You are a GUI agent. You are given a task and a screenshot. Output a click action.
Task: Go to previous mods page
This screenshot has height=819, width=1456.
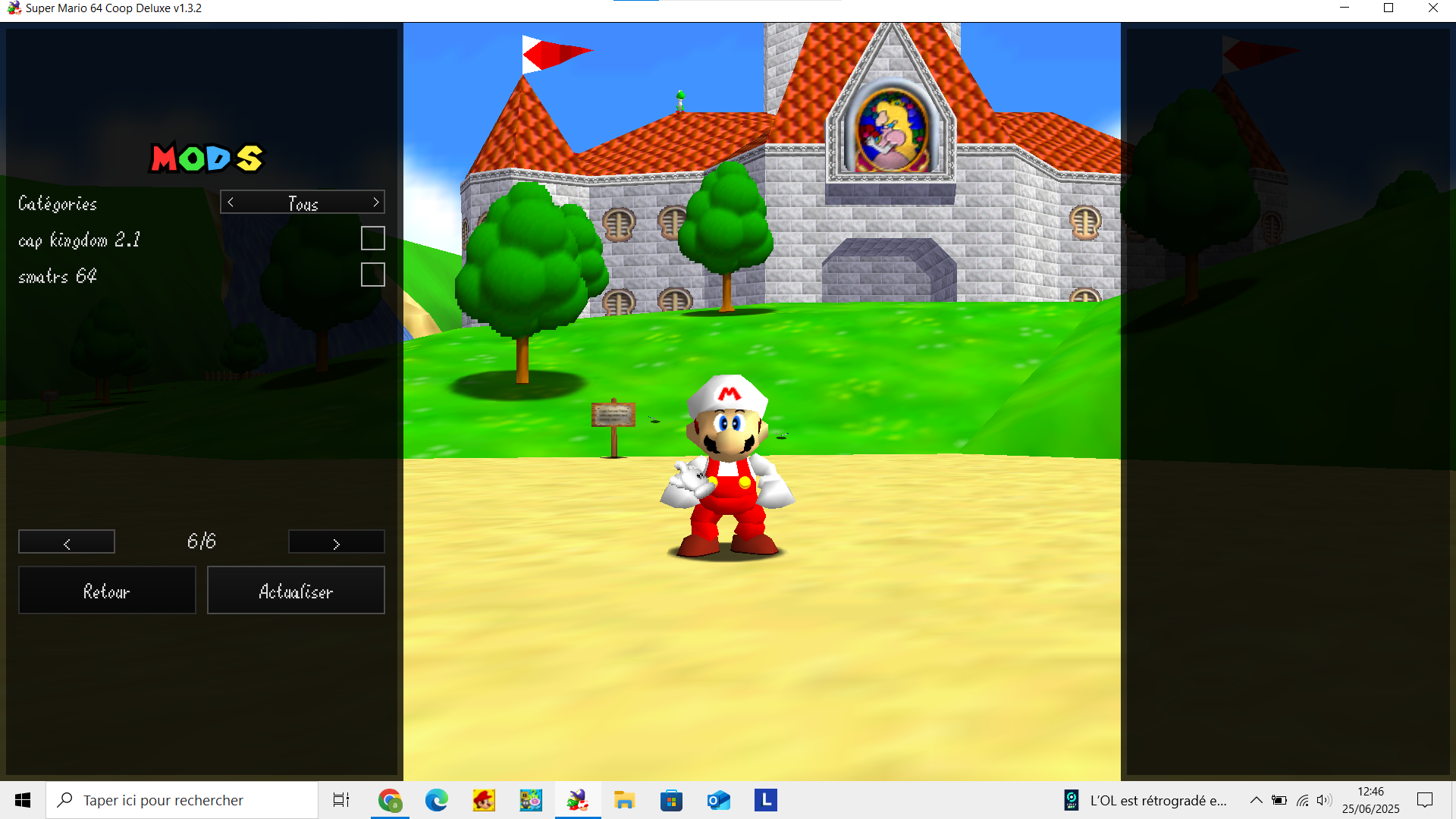(x=67, y=542)
